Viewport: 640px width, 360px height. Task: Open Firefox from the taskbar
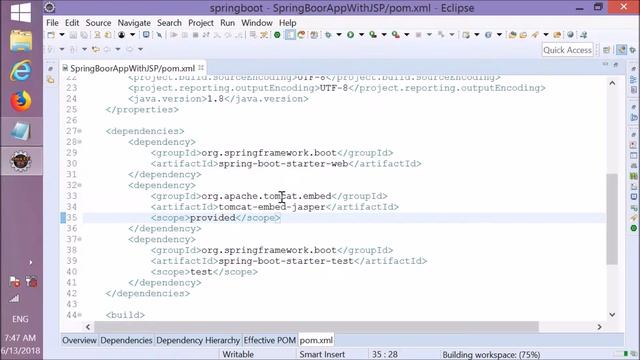21,101
